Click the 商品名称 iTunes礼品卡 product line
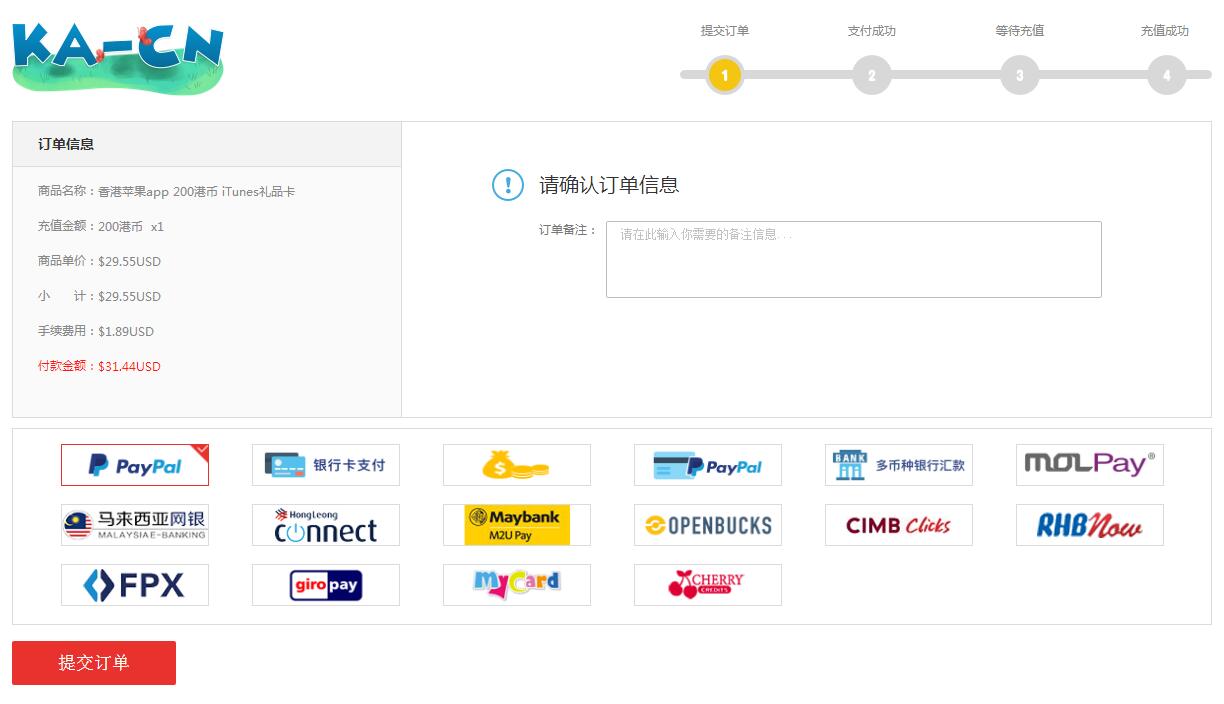 167,192
